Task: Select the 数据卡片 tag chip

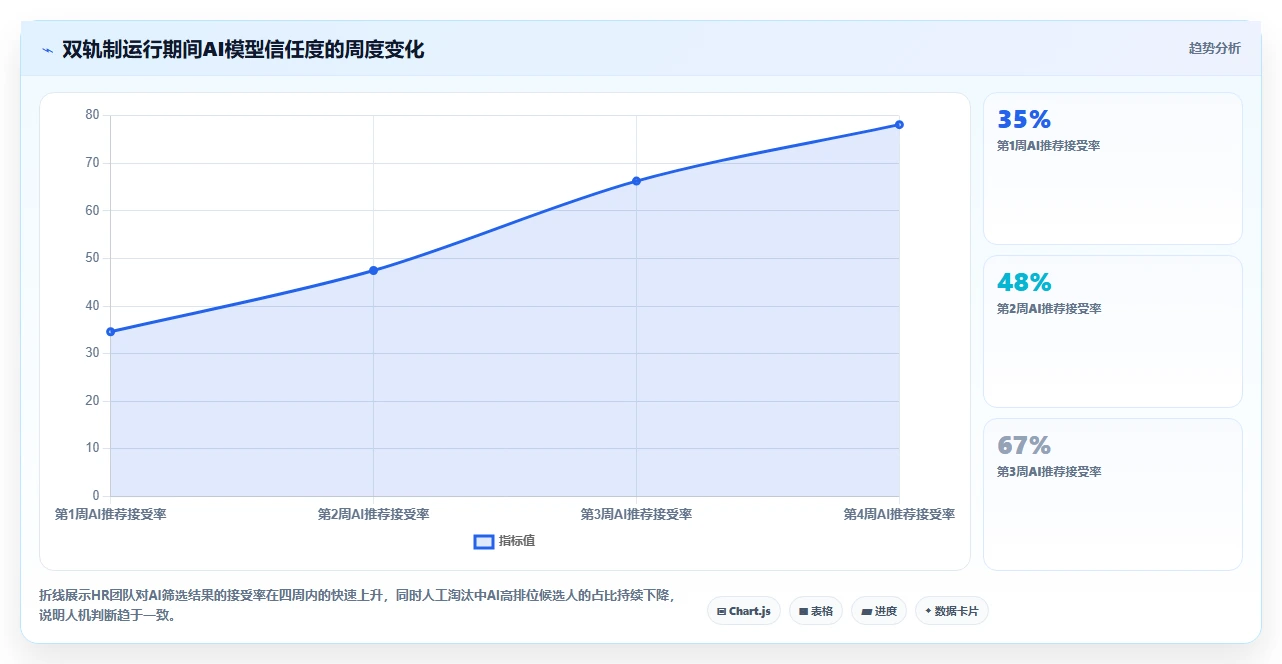Action: point(952,611)
